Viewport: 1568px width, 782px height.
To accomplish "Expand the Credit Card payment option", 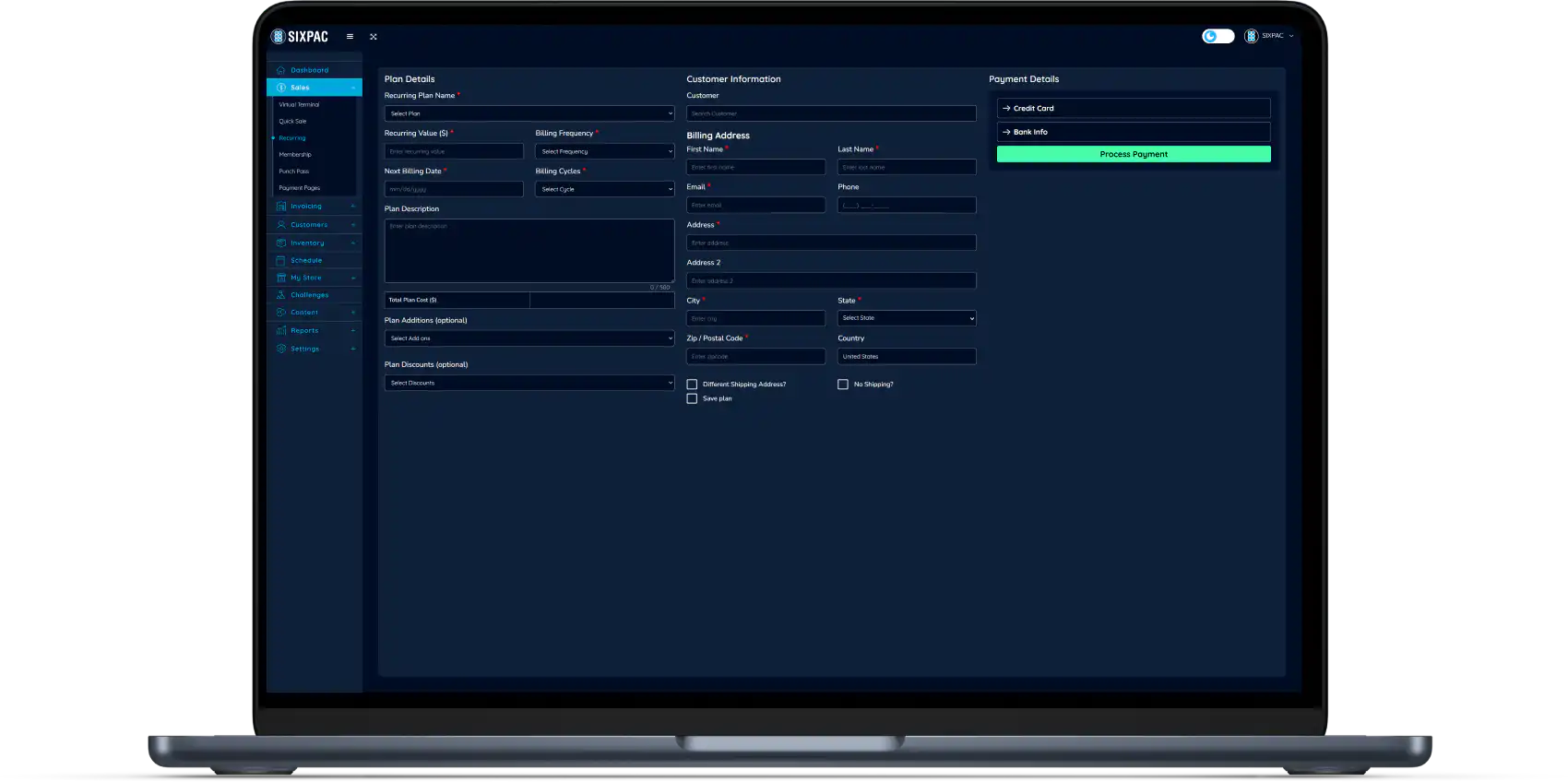I will pyautogui.click(x=1133, y=108).
